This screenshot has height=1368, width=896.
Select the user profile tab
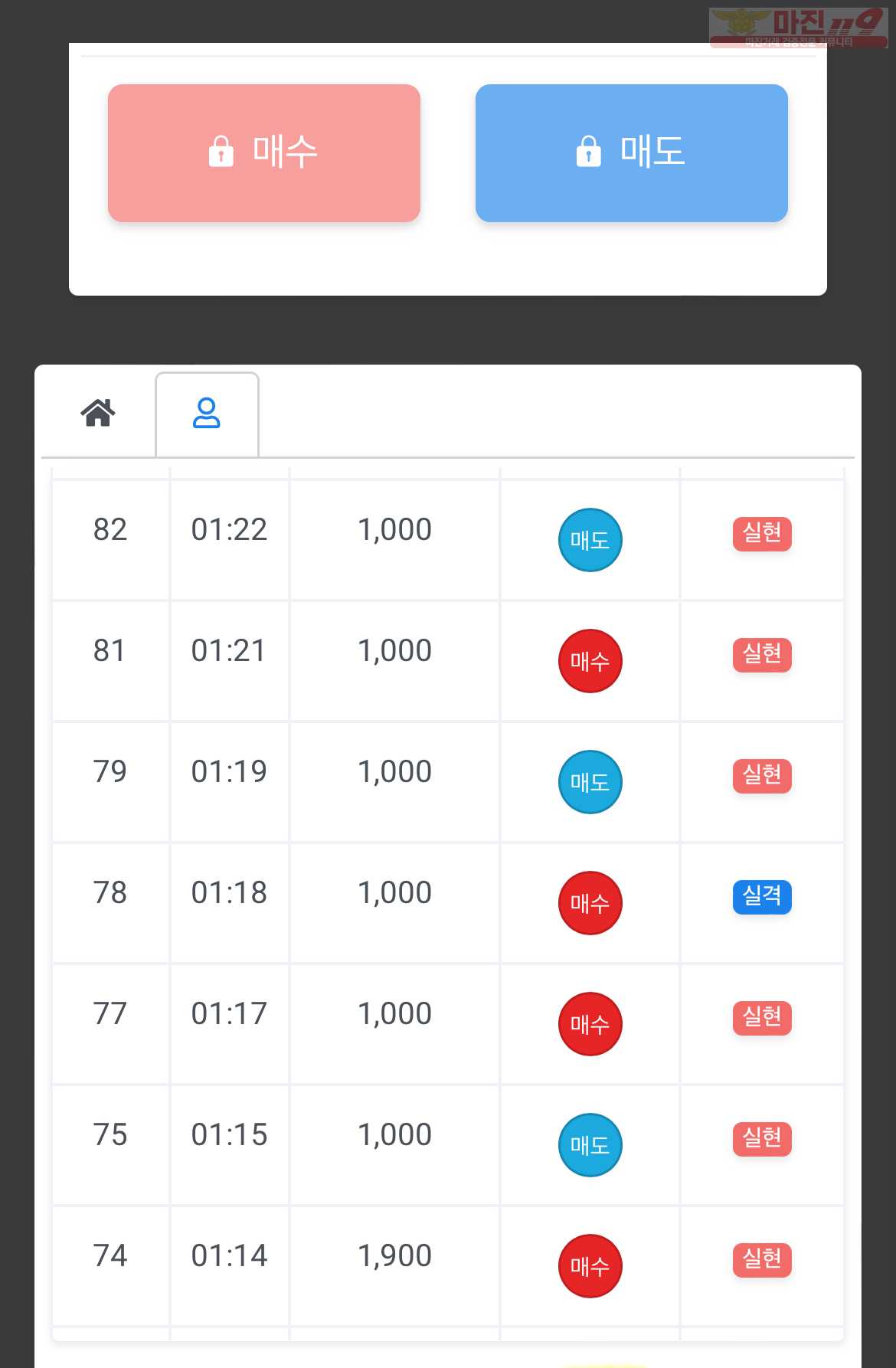(x=207, y=414)
